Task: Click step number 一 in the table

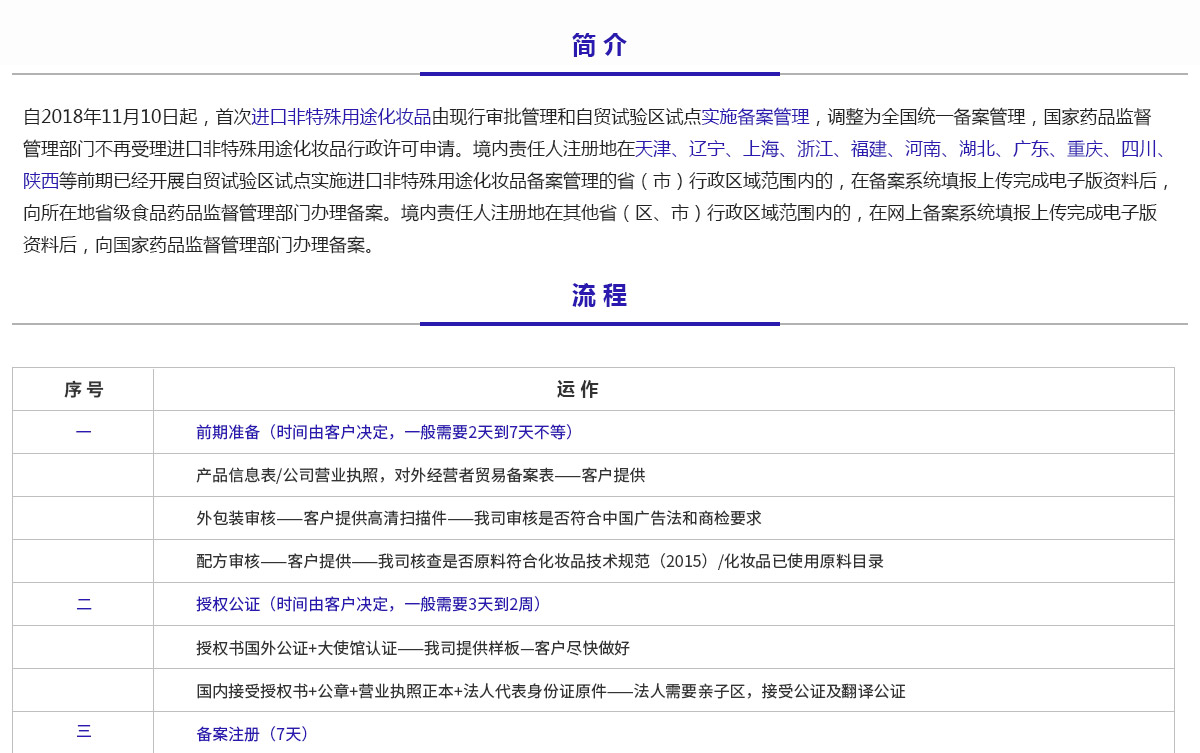Action: point(83,432)
